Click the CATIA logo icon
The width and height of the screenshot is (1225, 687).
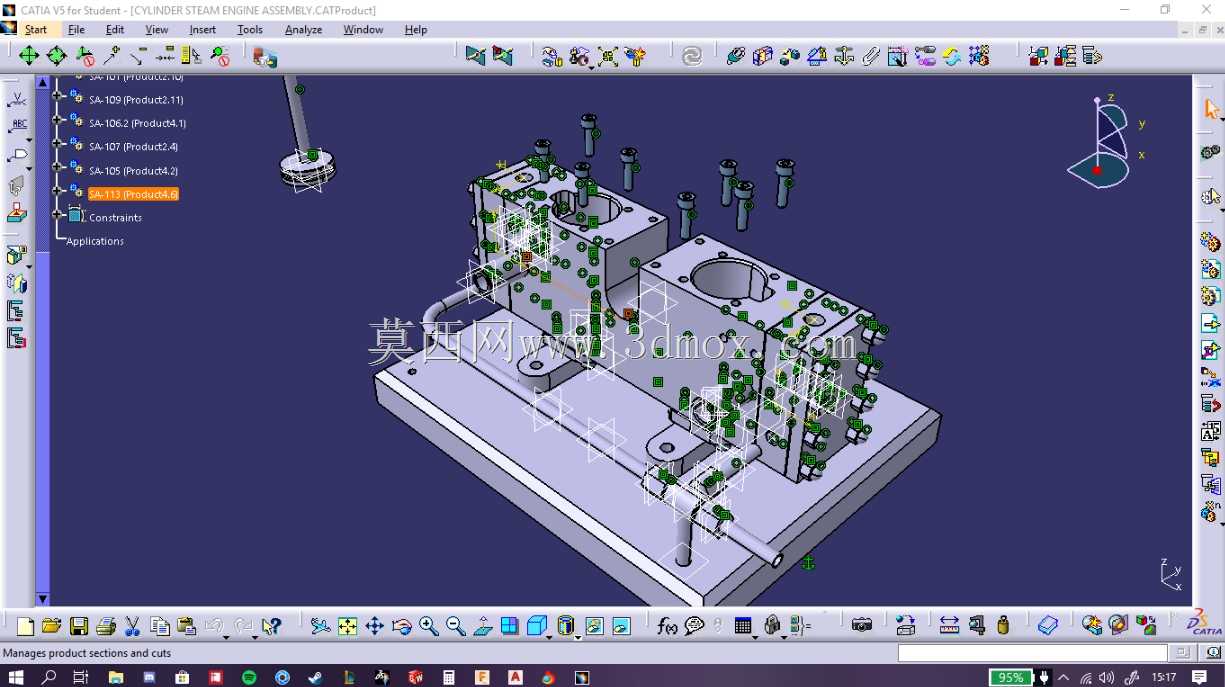(x=1204, y=623)
